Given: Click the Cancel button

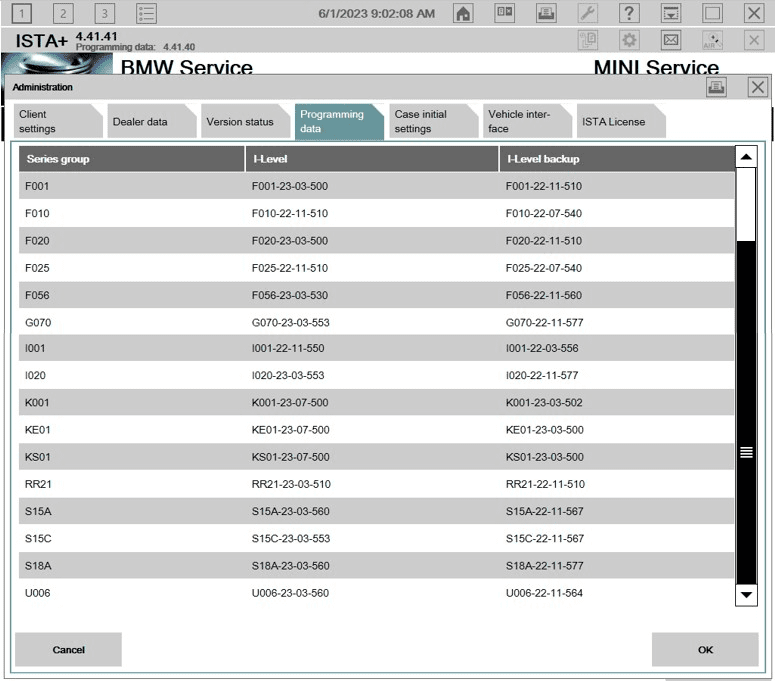Looking at the screenshot, I should 68,649.
